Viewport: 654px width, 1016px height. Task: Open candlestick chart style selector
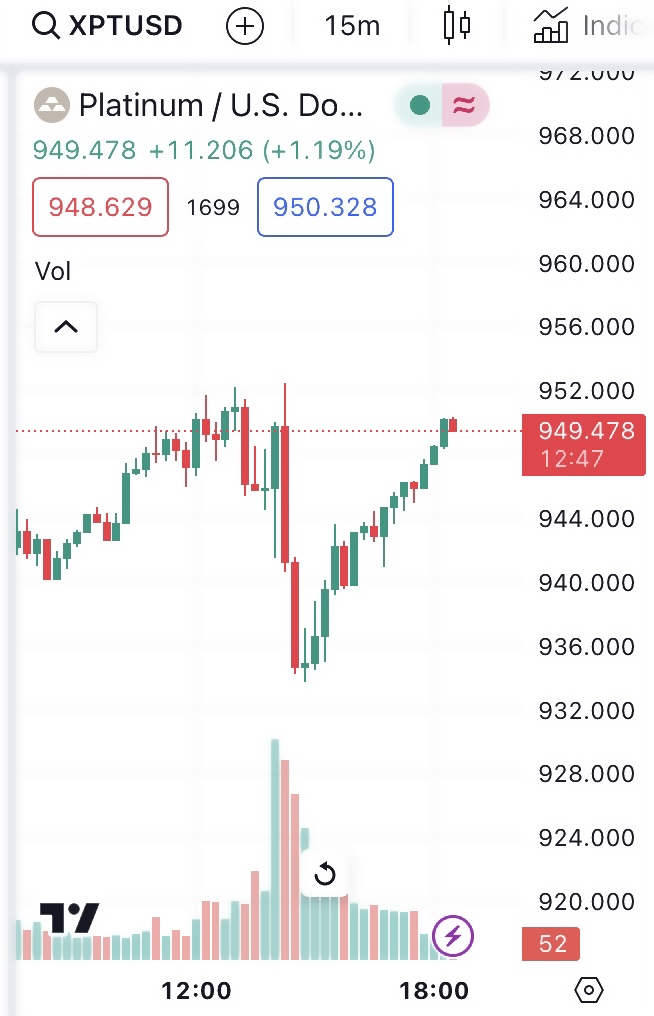click(x=456, y=26)
